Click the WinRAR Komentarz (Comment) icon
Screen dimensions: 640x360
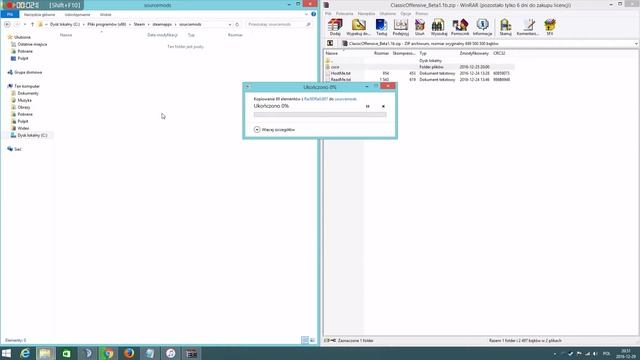coord(528,27)
